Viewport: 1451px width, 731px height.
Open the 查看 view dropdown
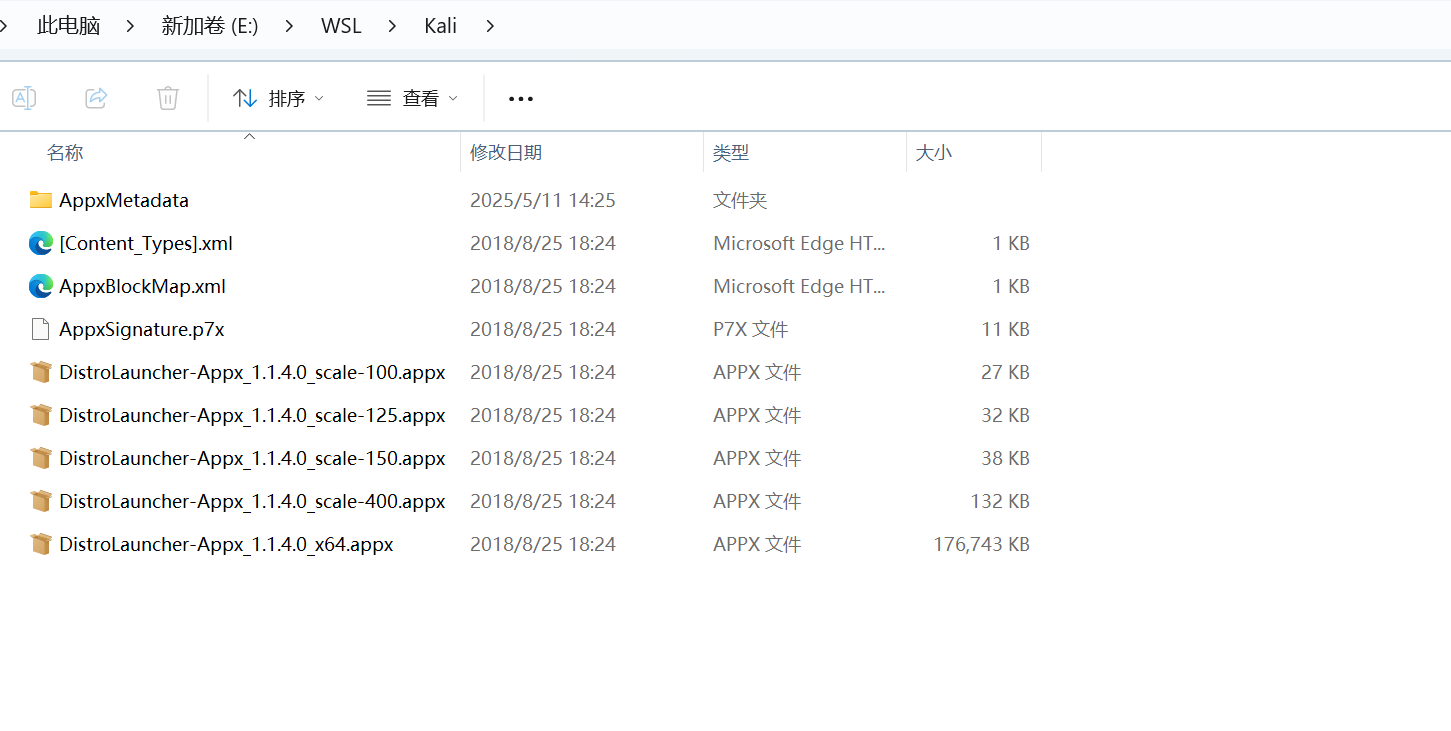[412, 98]
